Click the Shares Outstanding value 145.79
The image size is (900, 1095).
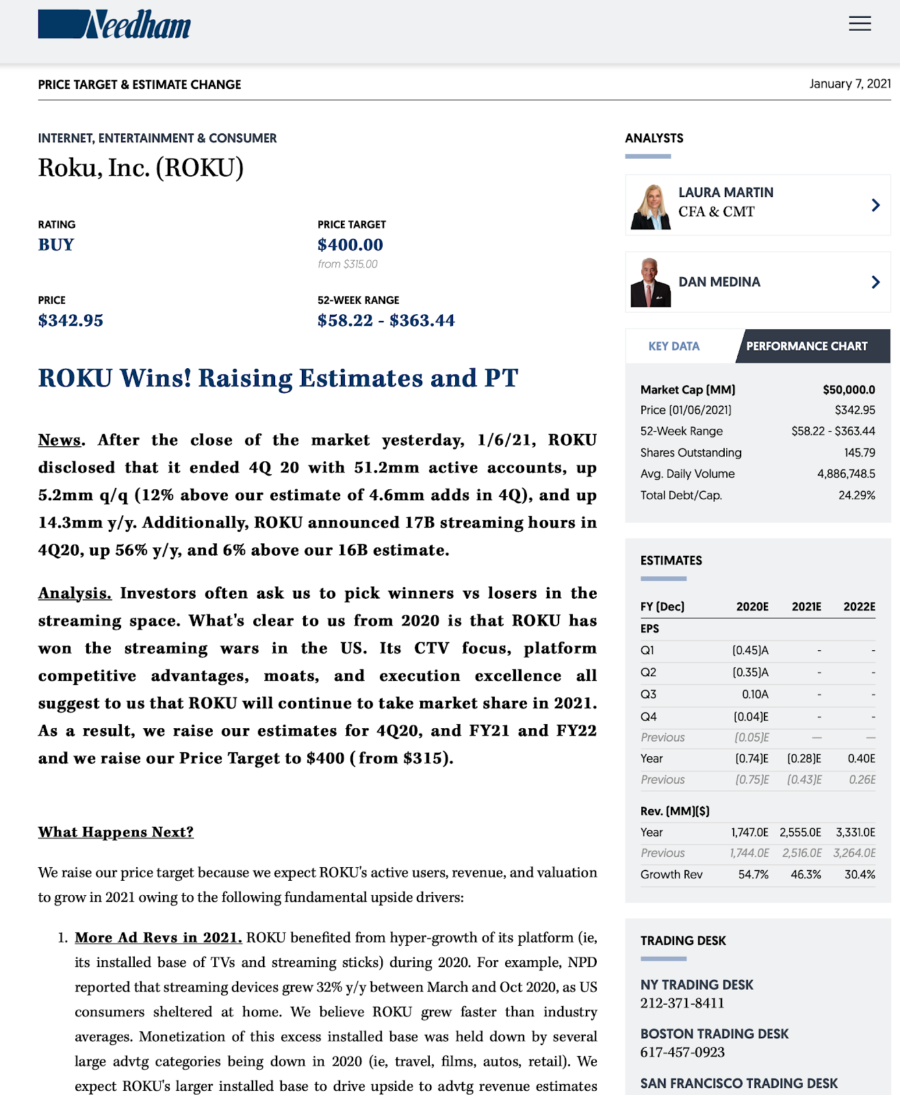(860, 453)
